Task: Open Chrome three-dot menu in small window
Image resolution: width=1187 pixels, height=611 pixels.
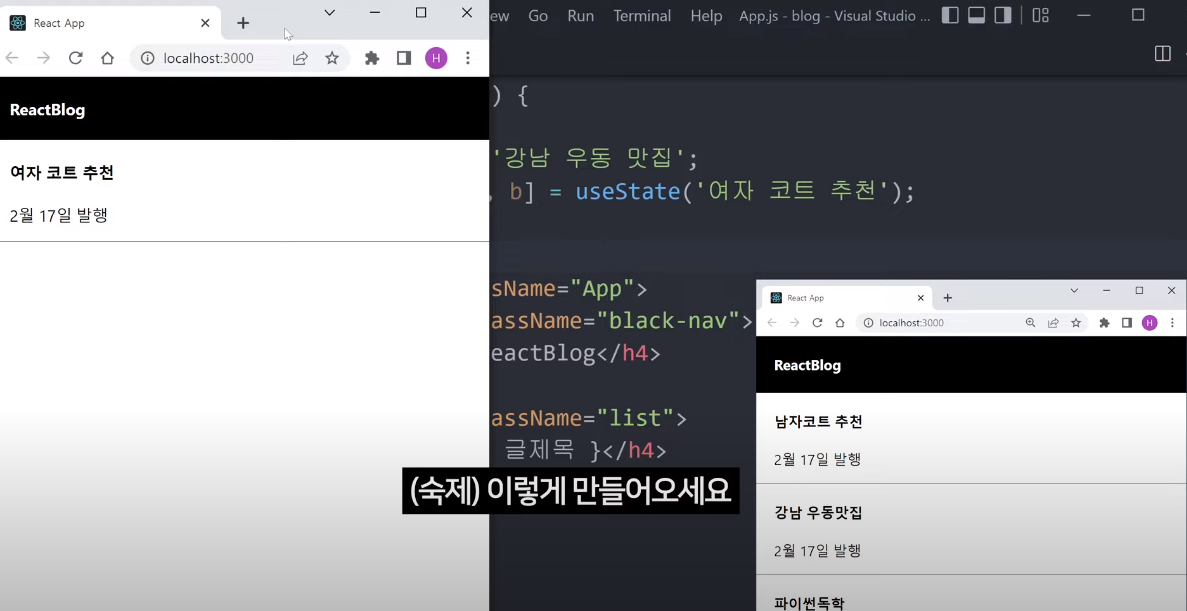Action: pyautogui.click(x=1172, y=323)
